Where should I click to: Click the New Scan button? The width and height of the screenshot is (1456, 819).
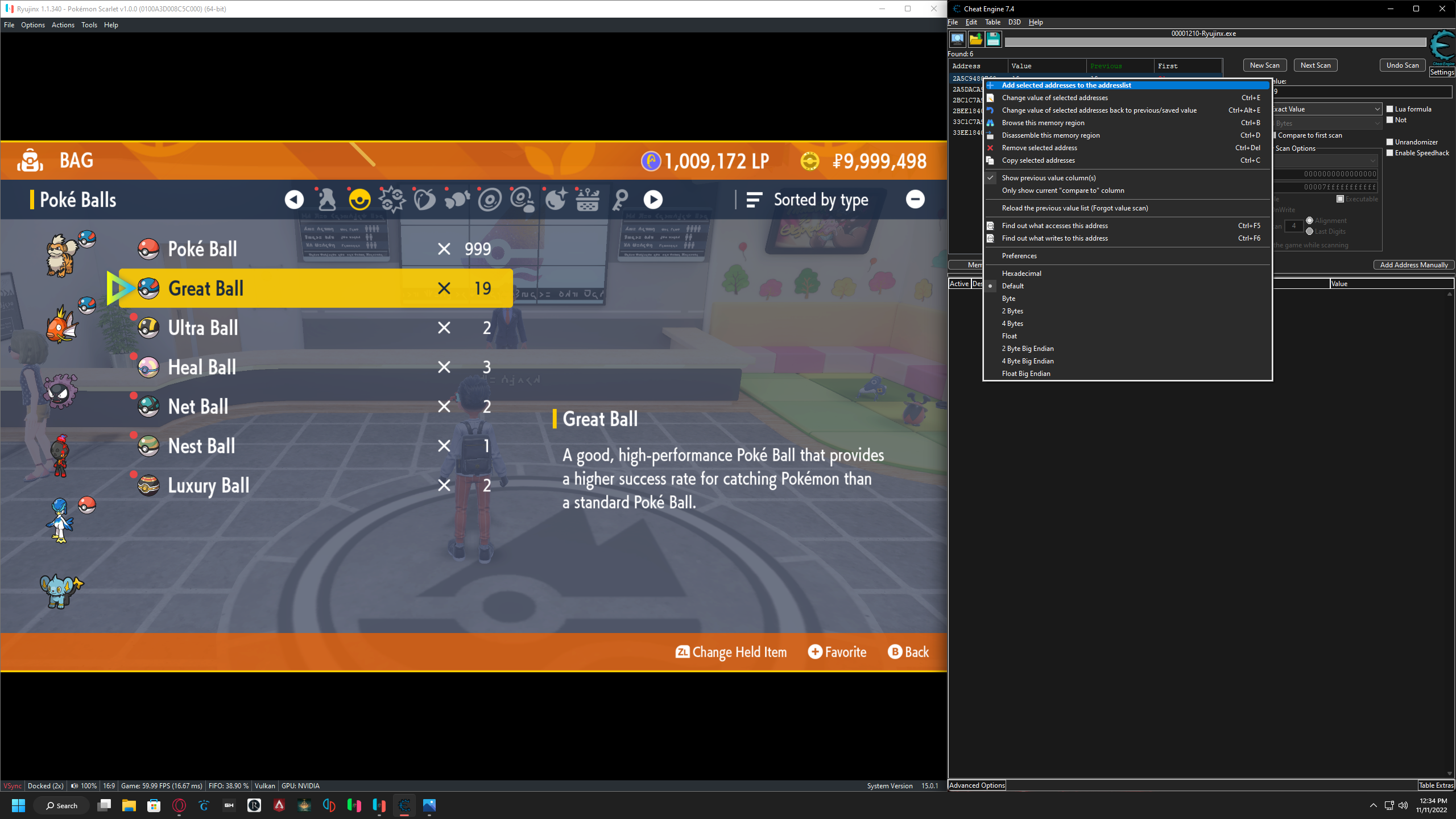point(1265,65)
